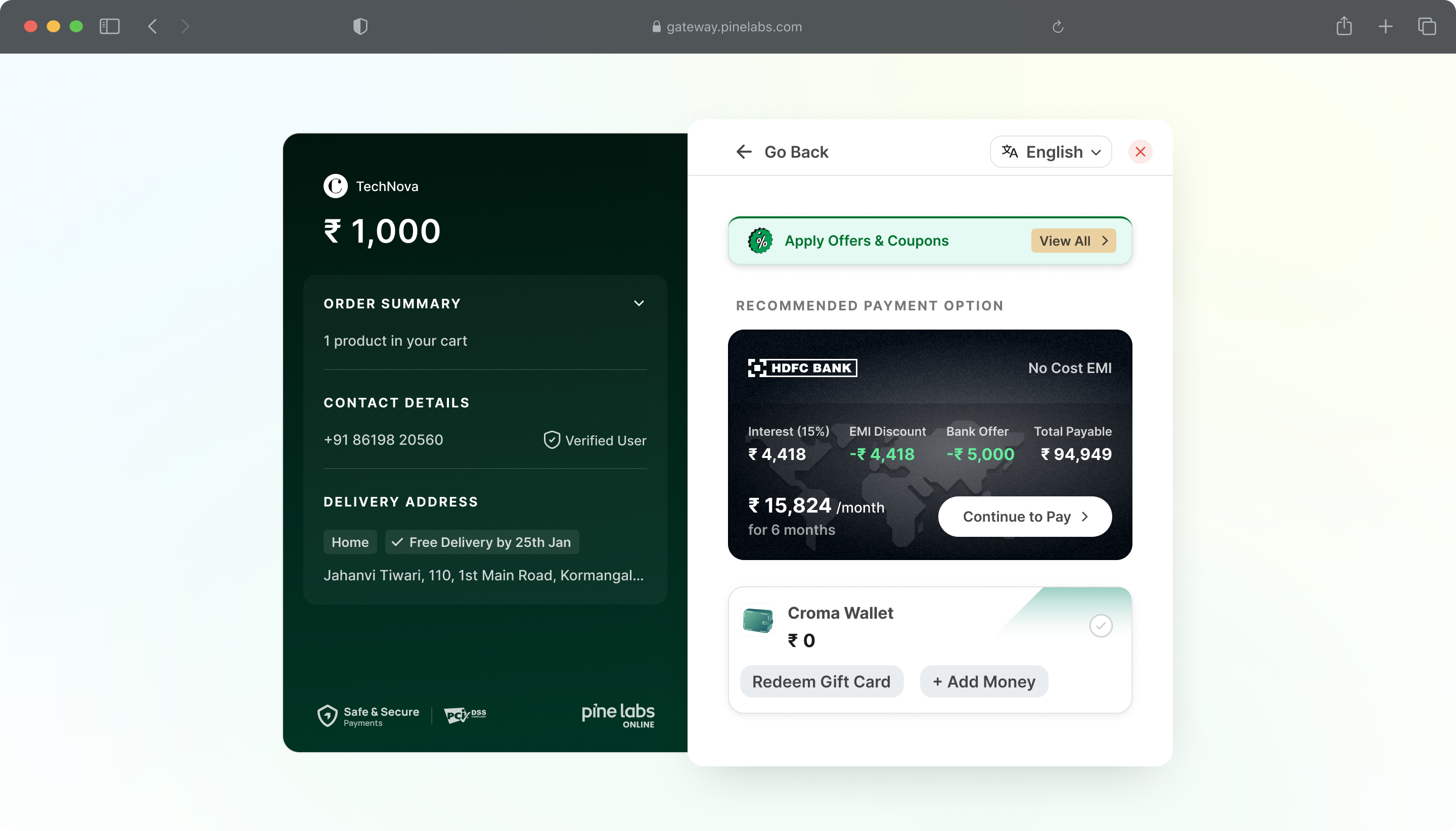Click the EMI Discount -₹ 4,418 value
The image size is (1456, 831).
[882, 454]
